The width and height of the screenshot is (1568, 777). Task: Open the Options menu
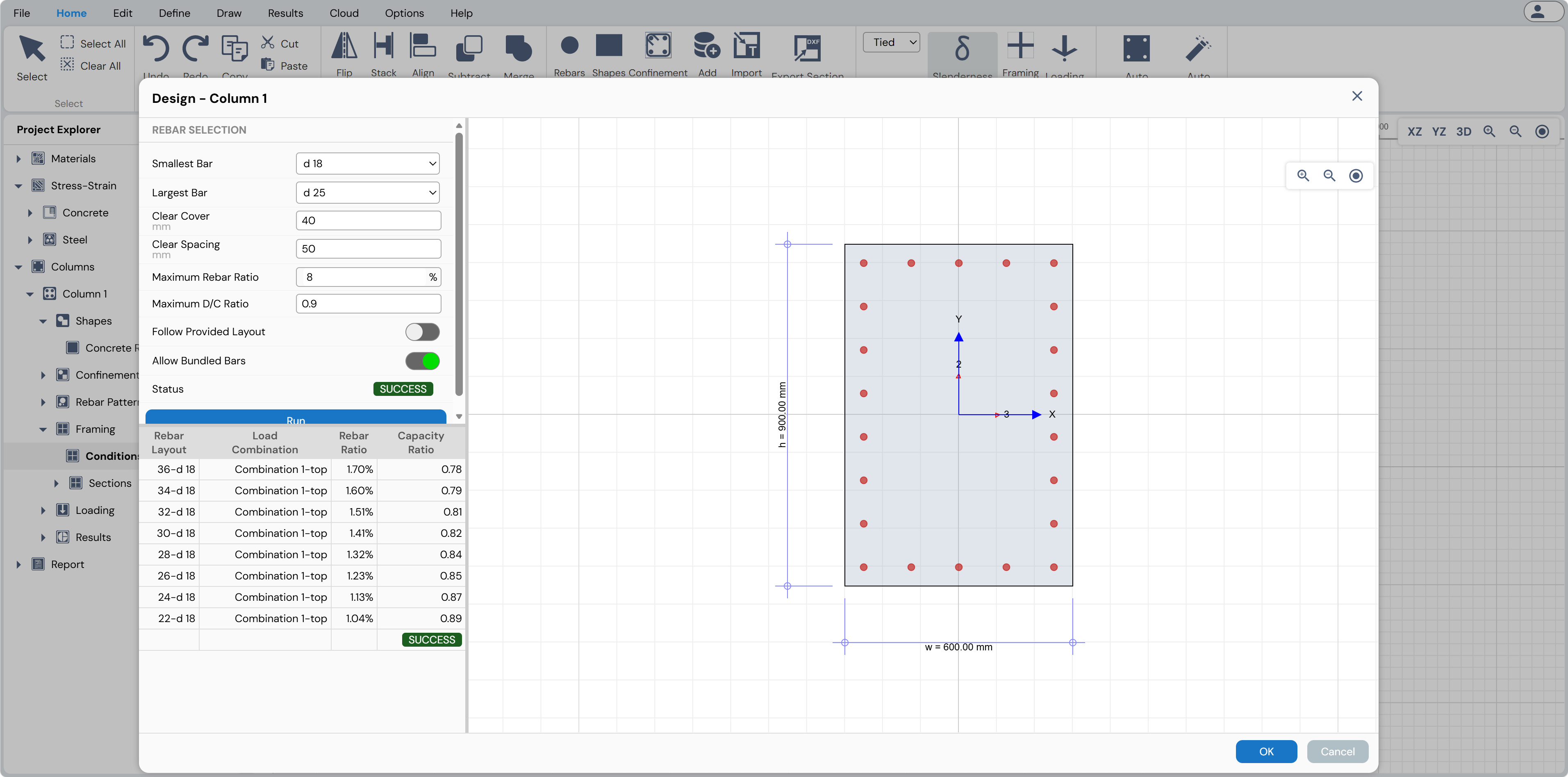[x=404, y=13]
